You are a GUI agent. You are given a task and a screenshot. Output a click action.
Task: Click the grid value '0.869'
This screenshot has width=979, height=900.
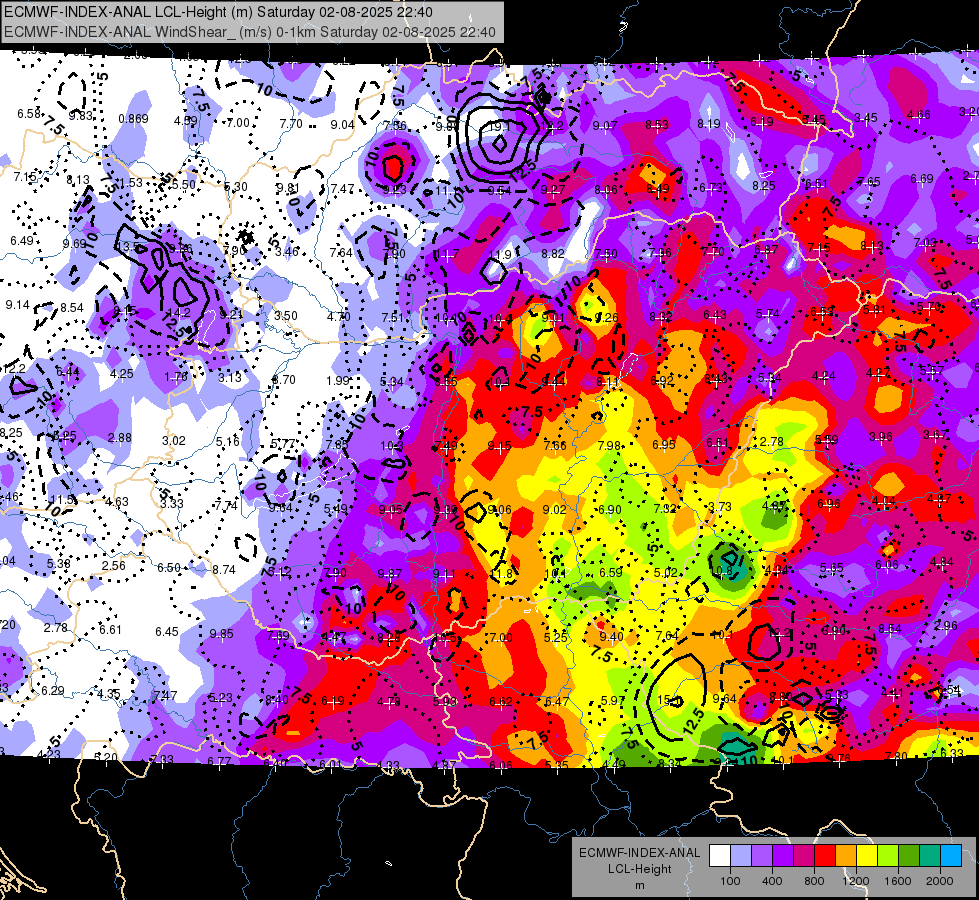click(x=134, y=119)
